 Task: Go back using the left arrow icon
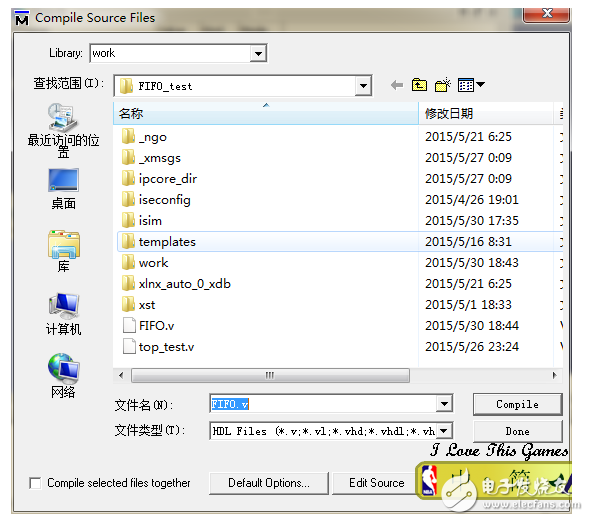pos(397,85)
